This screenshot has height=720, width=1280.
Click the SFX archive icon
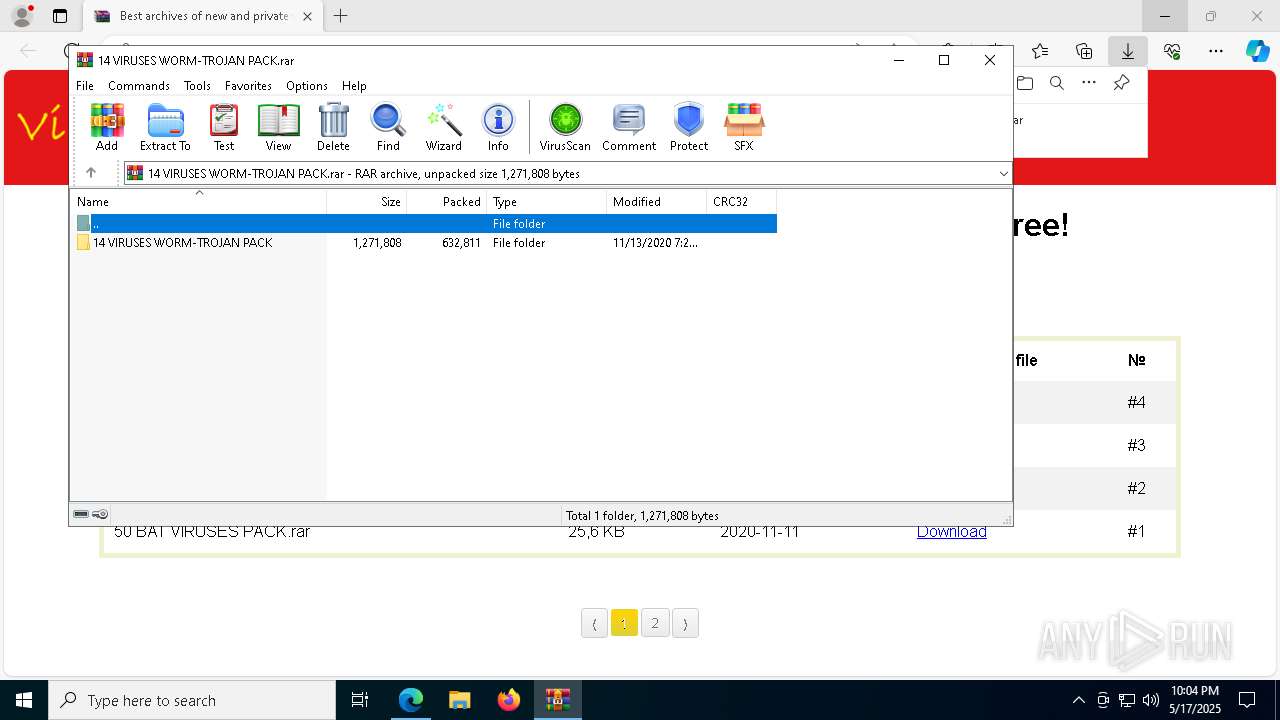744,127
